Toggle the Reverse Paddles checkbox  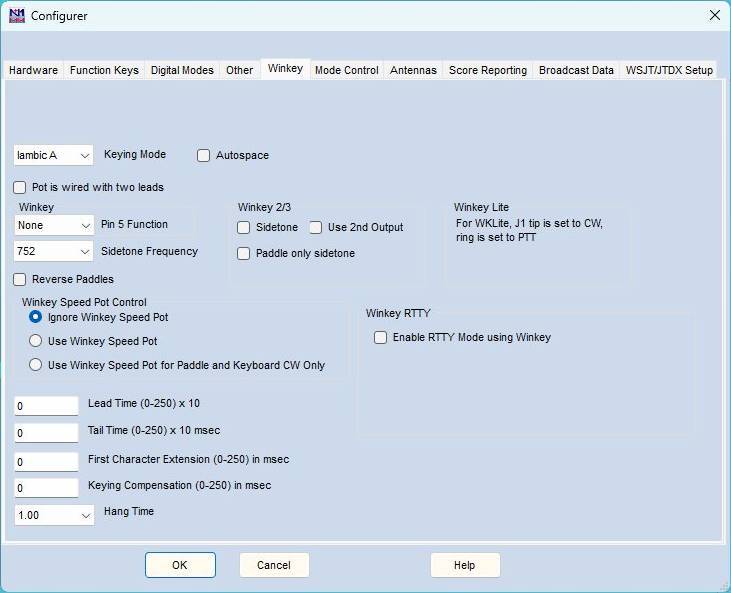[20, 279]
